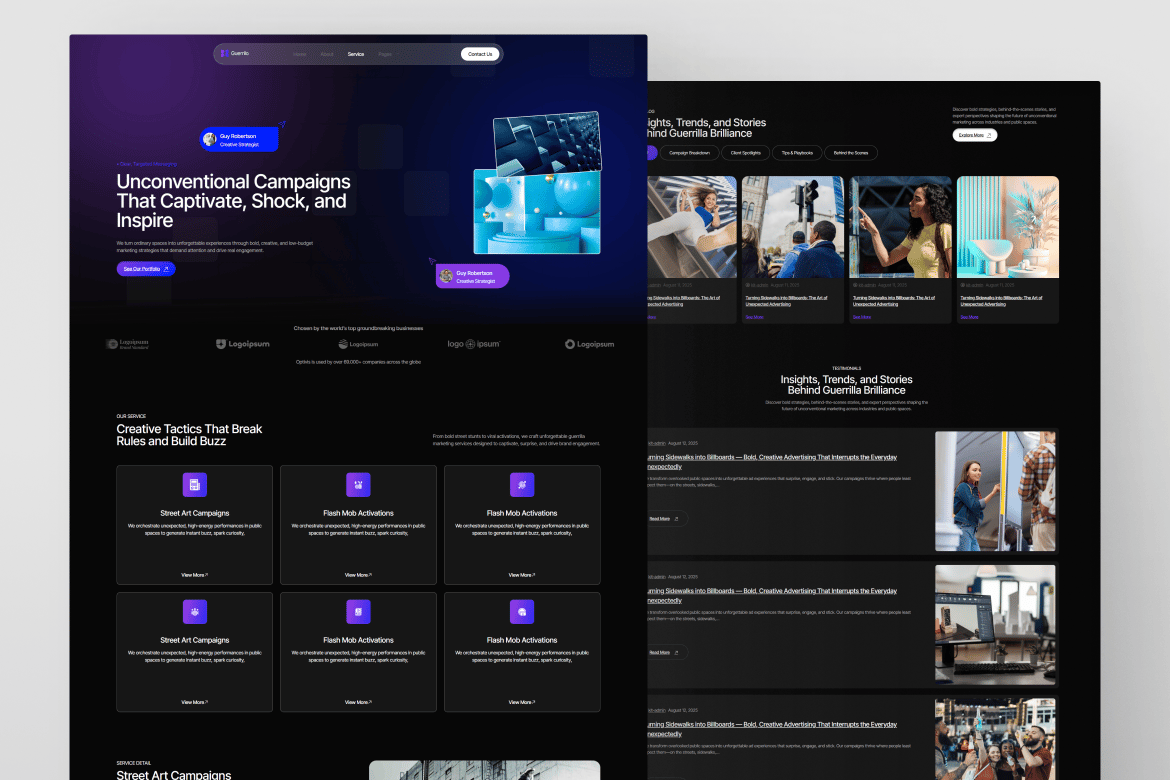Viewport: 1170px width, 780px height.
Task: Click View More on first-row Street Art Campaigns
Action: (x=195, y=575)
